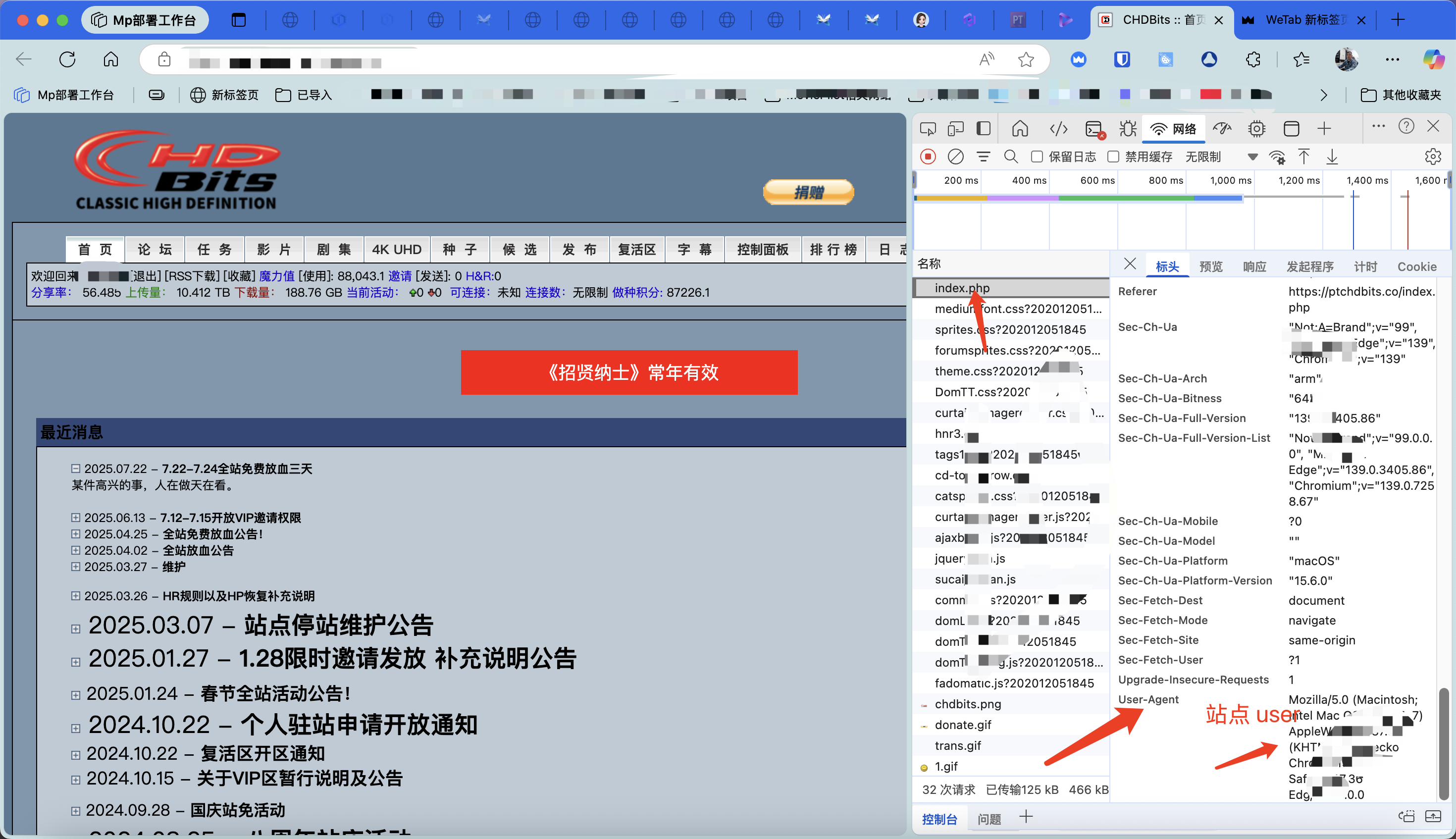Select the index.php network request
Image resolution: width=1456 pixels, height=839 pixels.
click(x=1011, y=288)
